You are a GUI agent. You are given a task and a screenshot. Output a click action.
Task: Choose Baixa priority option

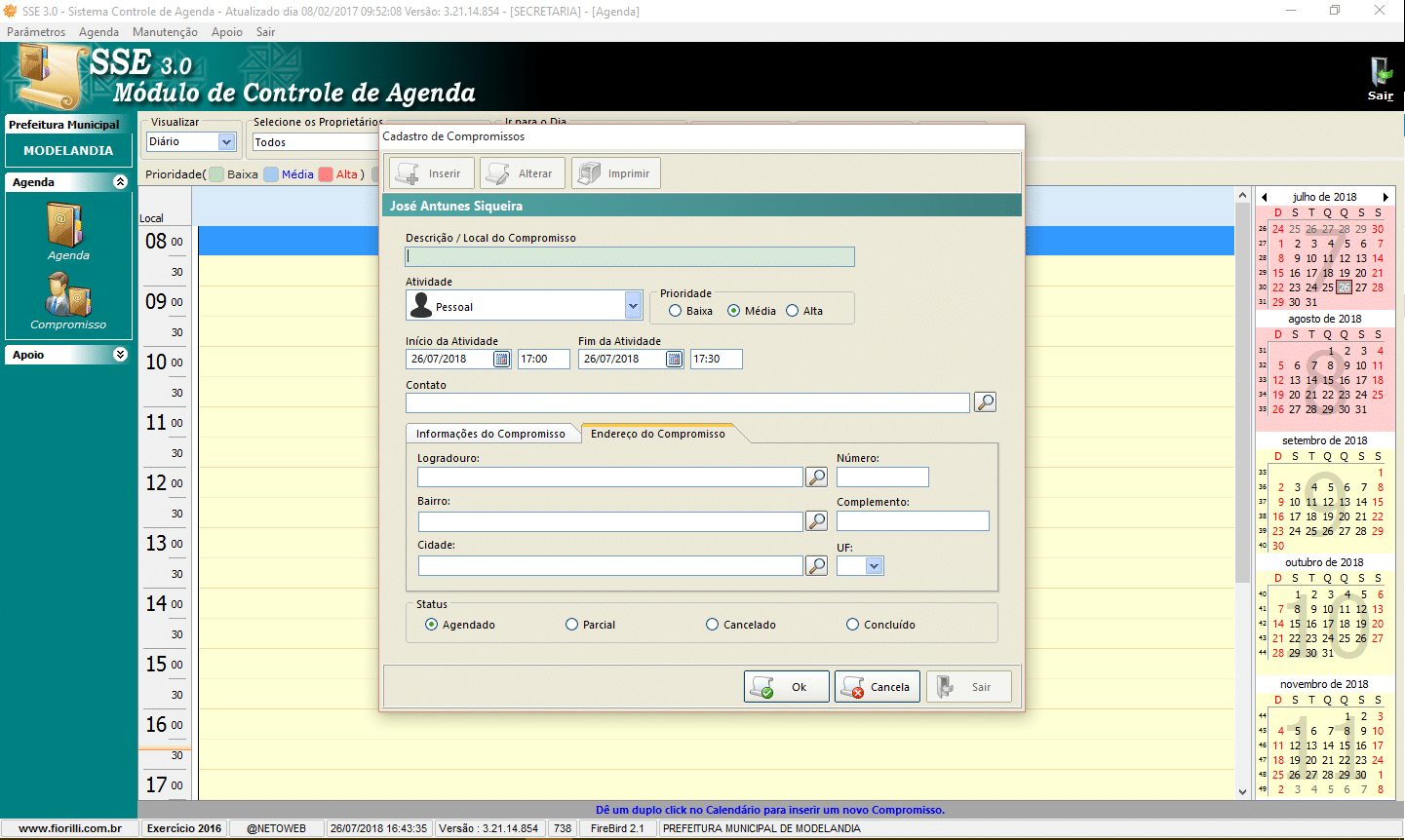coord(676,311)
